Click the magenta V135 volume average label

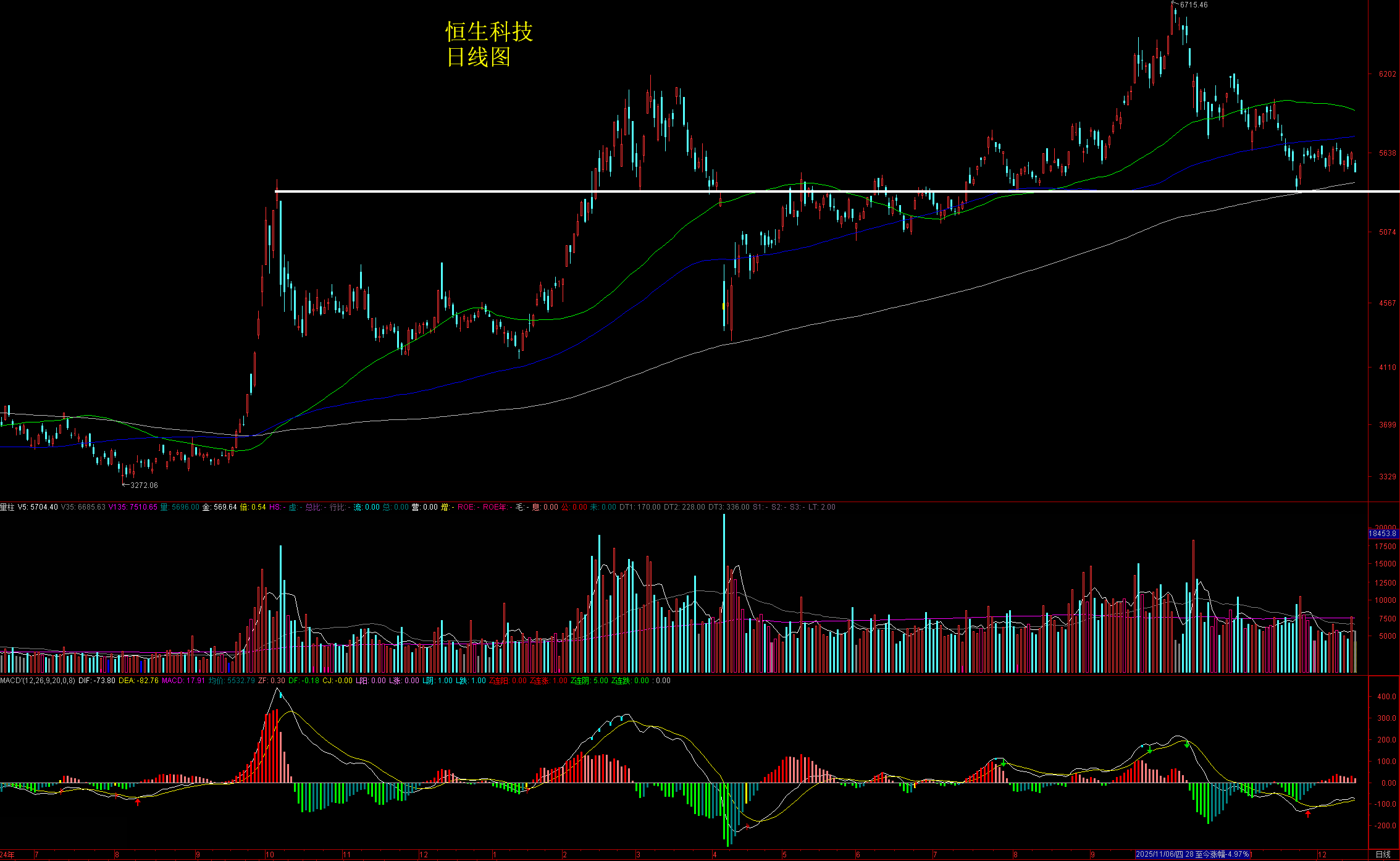click(132, 507)
